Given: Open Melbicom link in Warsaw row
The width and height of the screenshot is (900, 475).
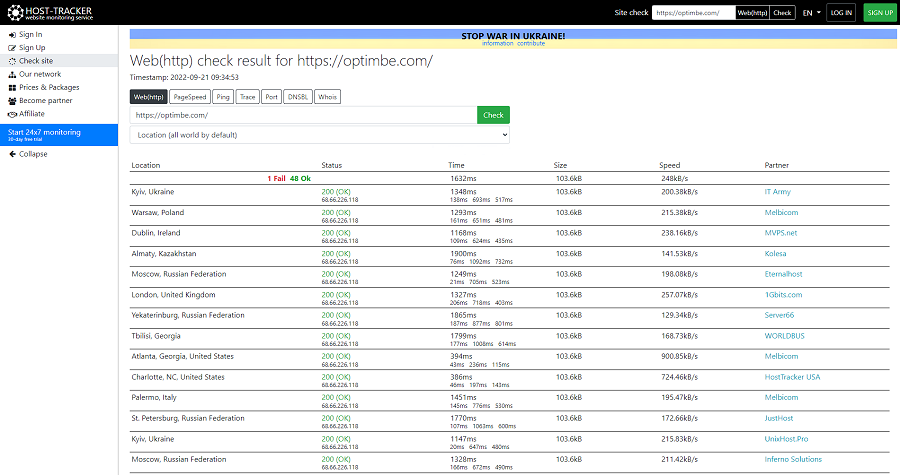Looking at the screenshot, I should [781, 212].
